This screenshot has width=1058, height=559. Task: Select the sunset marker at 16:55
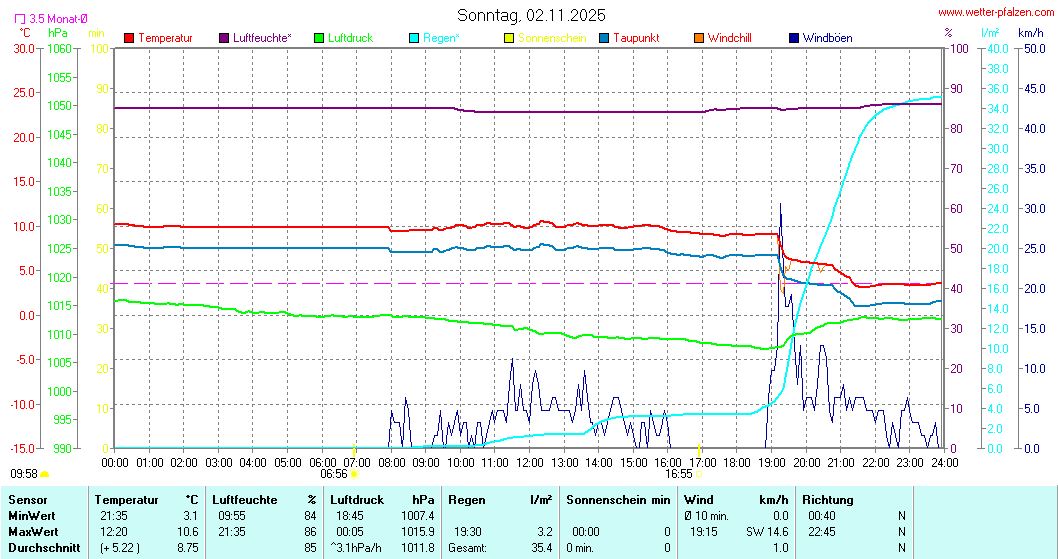699,449
